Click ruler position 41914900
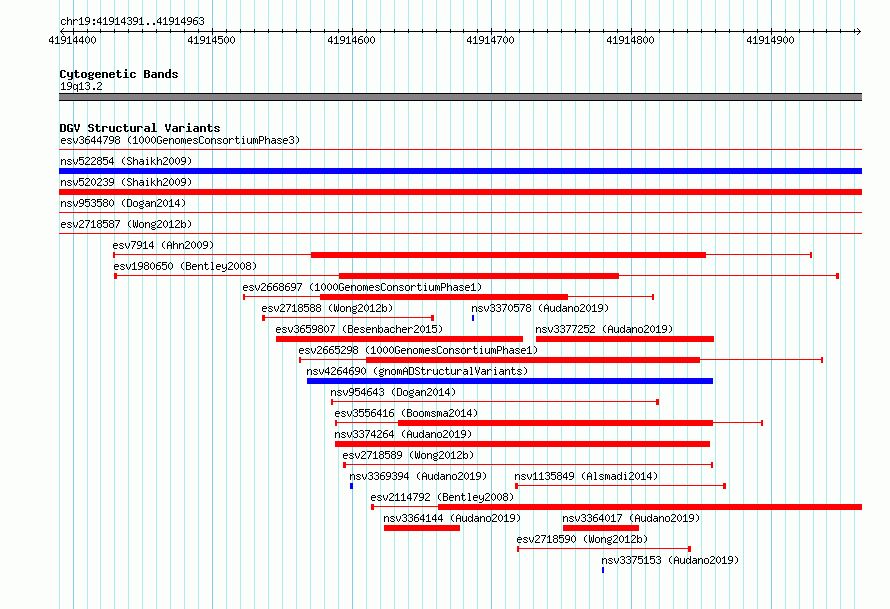890x609 pixels. 770,40
